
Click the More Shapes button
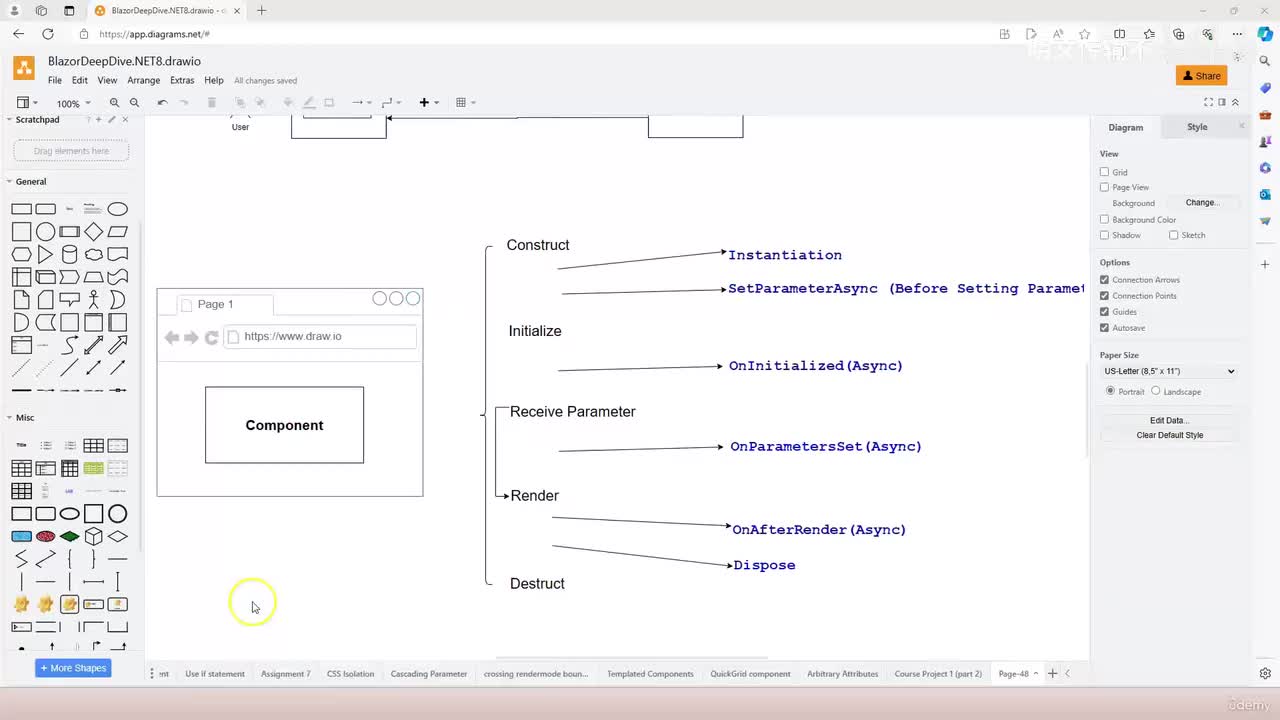(73, 668)
